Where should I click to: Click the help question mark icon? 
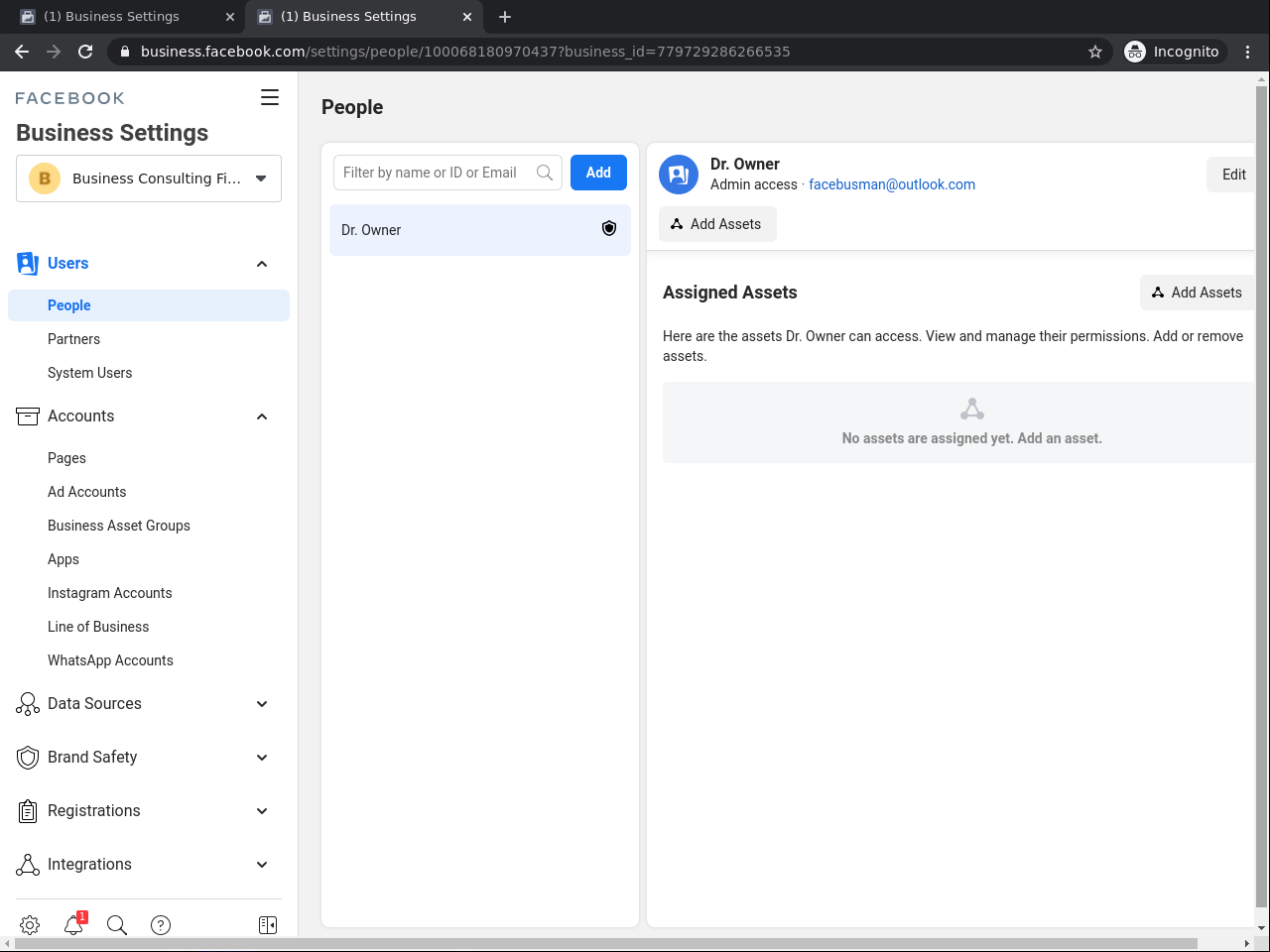[x=161, y=924]
